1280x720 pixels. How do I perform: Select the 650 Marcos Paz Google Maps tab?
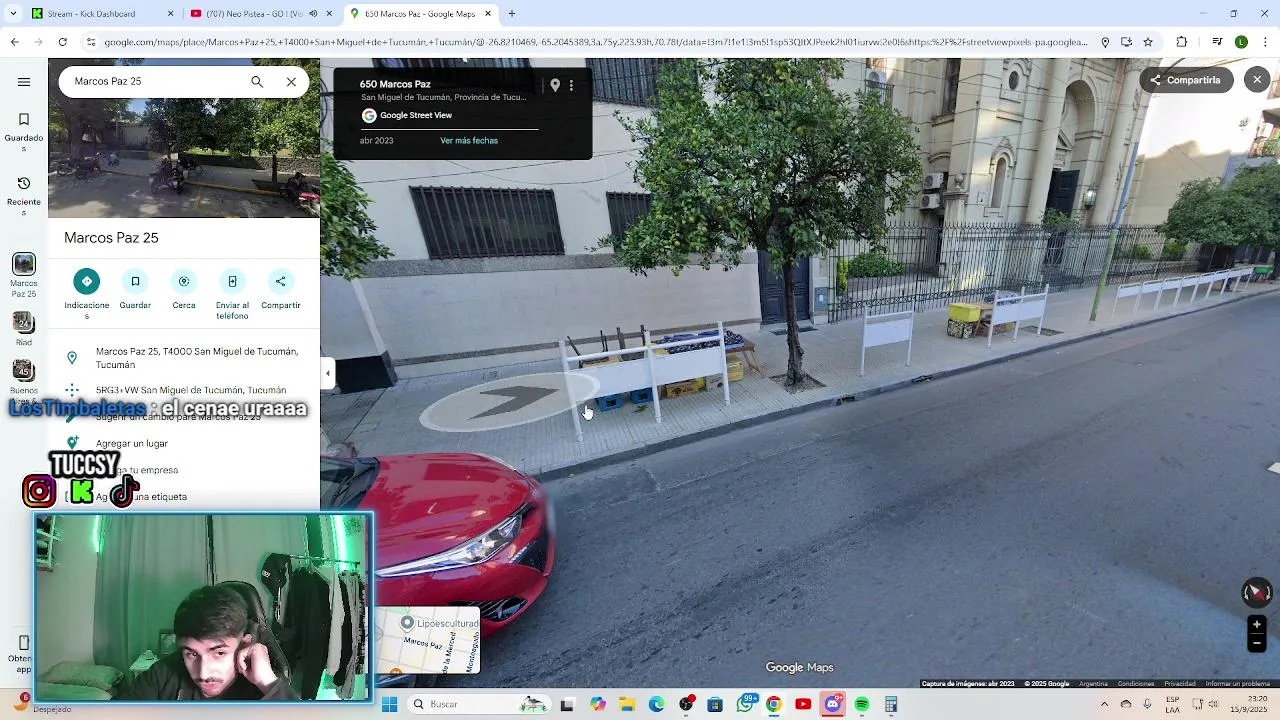point(420,14)
